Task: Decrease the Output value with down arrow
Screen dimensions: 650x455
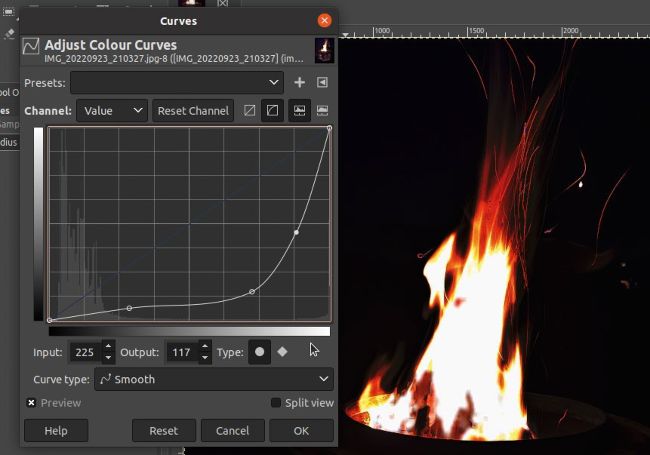Action: point(205,358)
